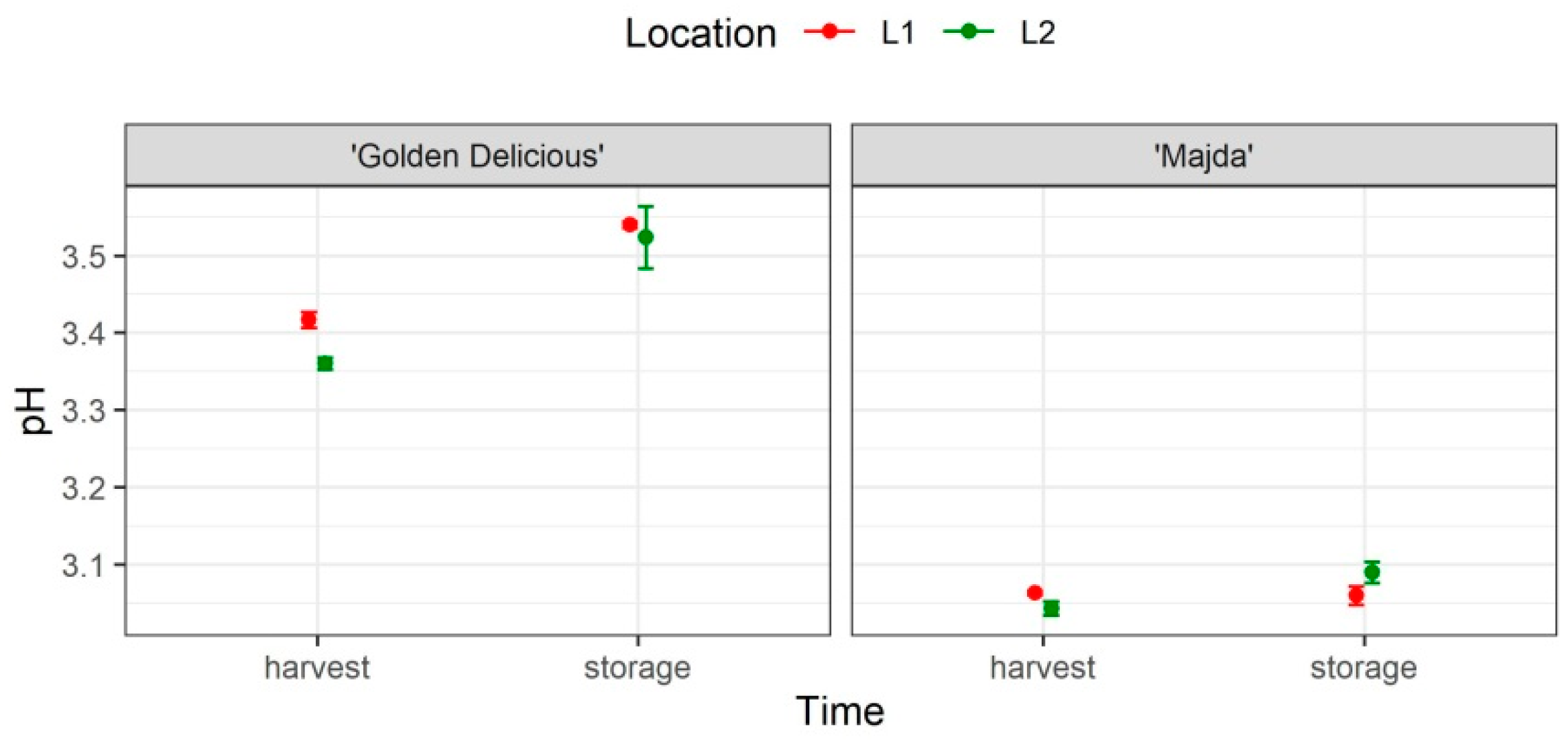Click green L2 harvest point in Golden Delicious
The image size is (1568, 741).
click(x=325, y=363)
